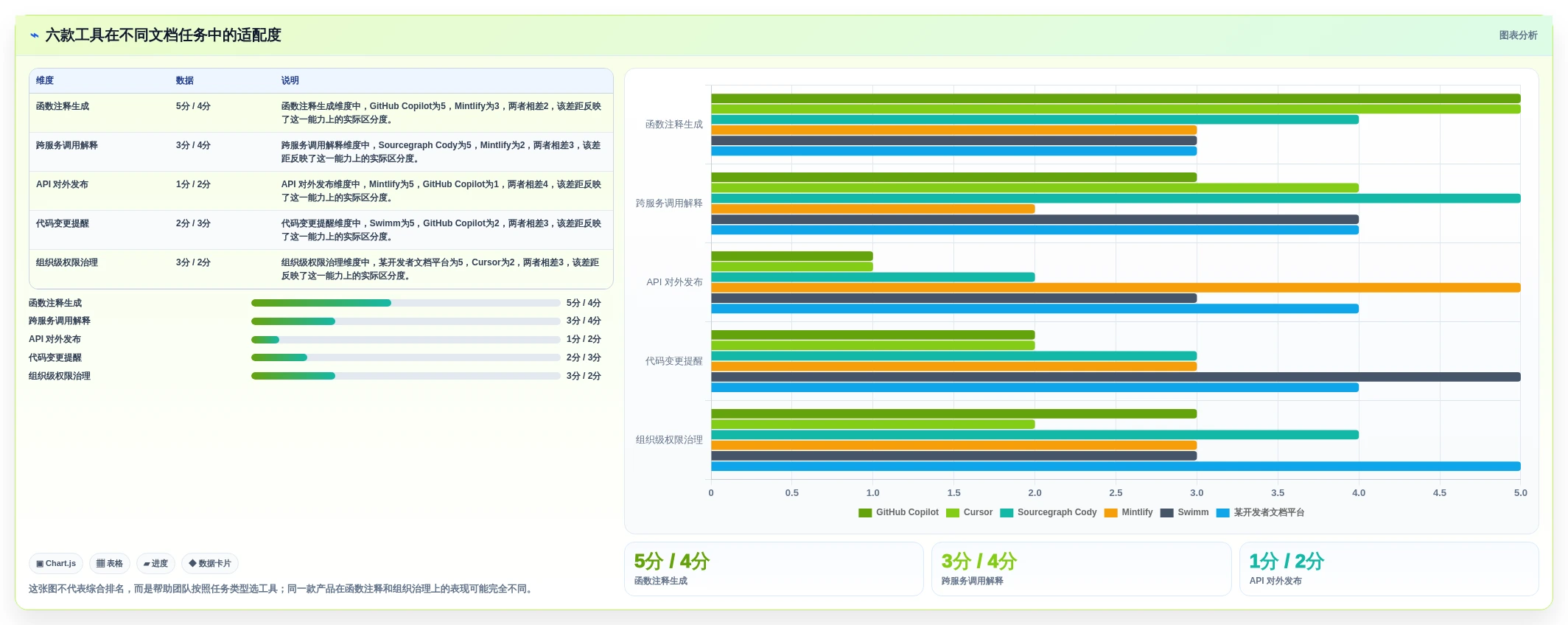This screenshot has width=1568, height=625.
Task: Click chart axis label 代码变更提醒
Action: pos(674,361)
